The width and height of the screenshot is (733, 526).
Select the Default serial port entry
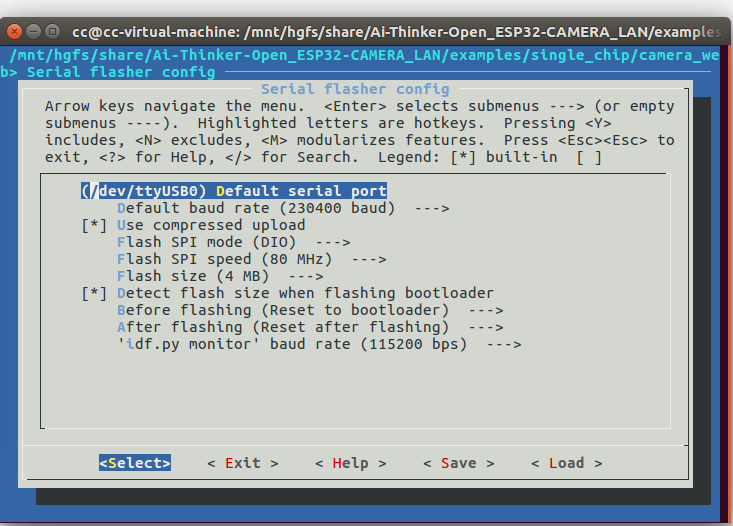point(234,191)
